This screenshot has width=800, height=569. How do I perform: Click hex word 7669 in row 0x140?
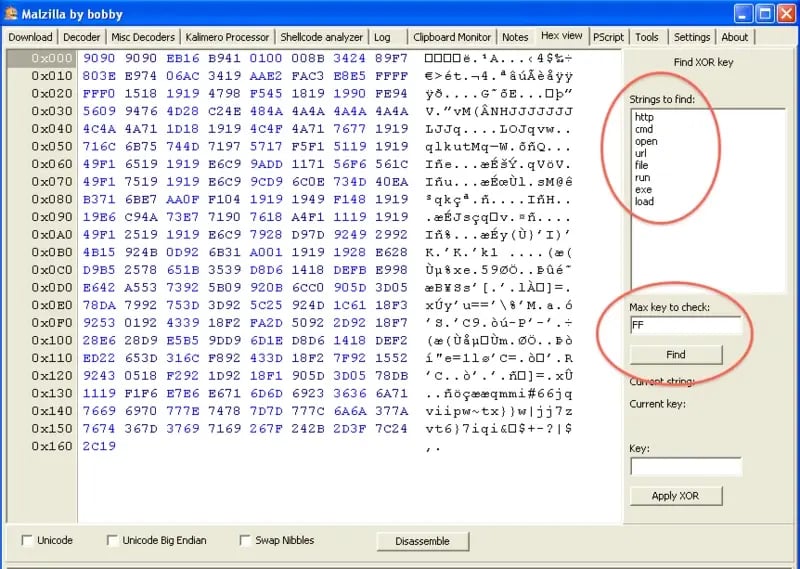(x=99, y=411)
